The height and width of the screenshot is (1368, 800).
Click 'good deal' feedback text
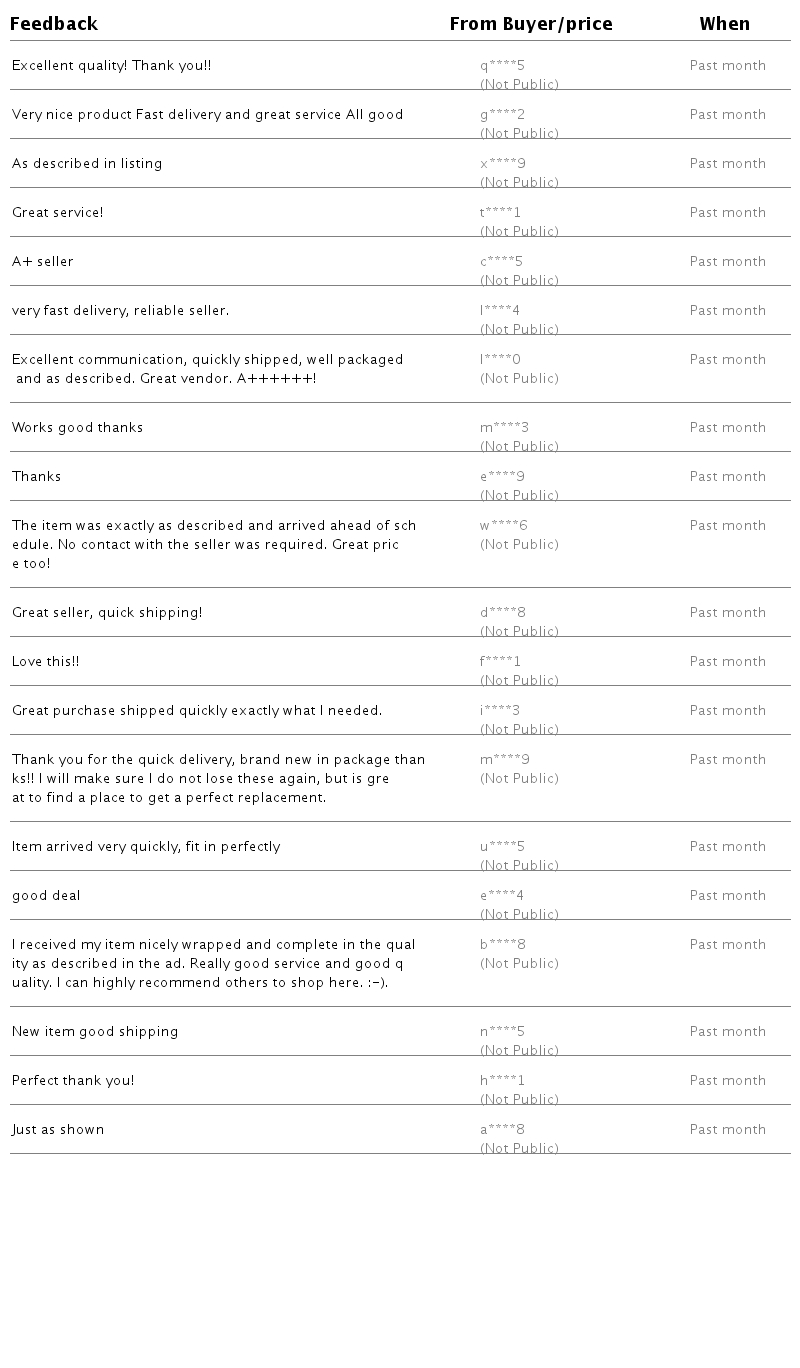click(x=46, y=896)
